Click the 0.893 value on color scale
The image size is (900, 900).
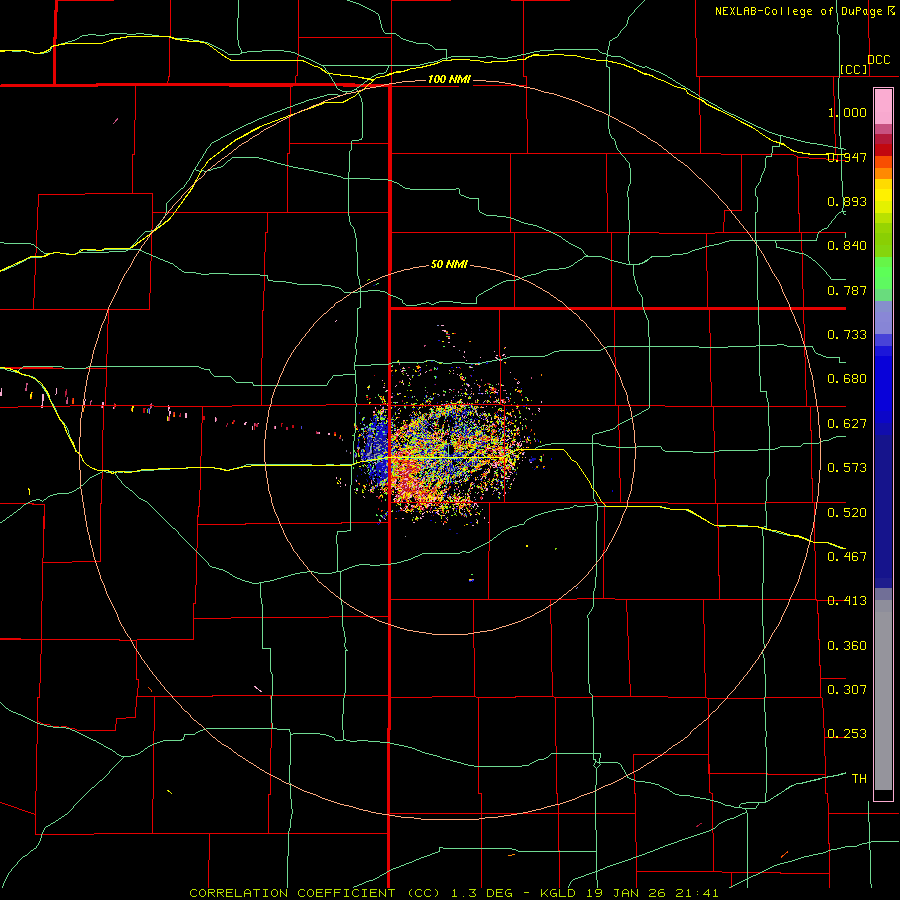coord(847,201)
